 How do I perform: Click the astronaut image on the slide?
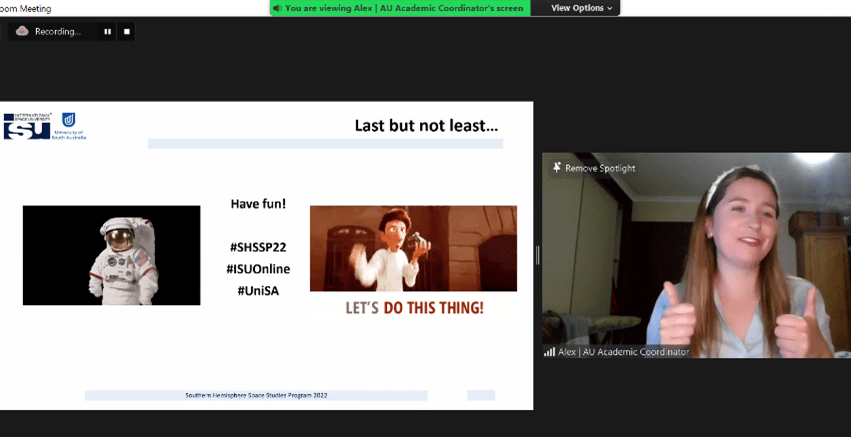tap(111, 255)
